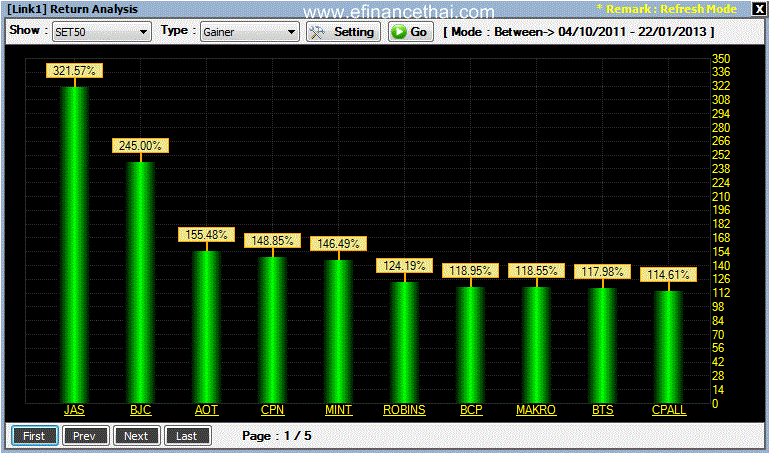Image resolution: width=770 pixels, height=454 pixels.
Task: Select the 155.48% value label
Action: click(x=206, y=235)
